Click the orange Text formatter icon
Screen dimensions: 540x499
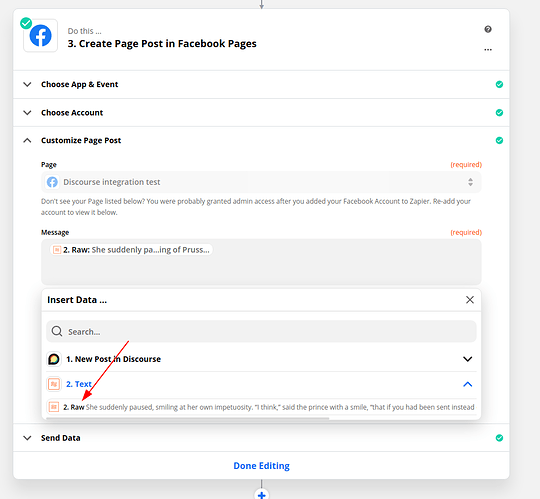pyautogui.click(x=54, y=384)
